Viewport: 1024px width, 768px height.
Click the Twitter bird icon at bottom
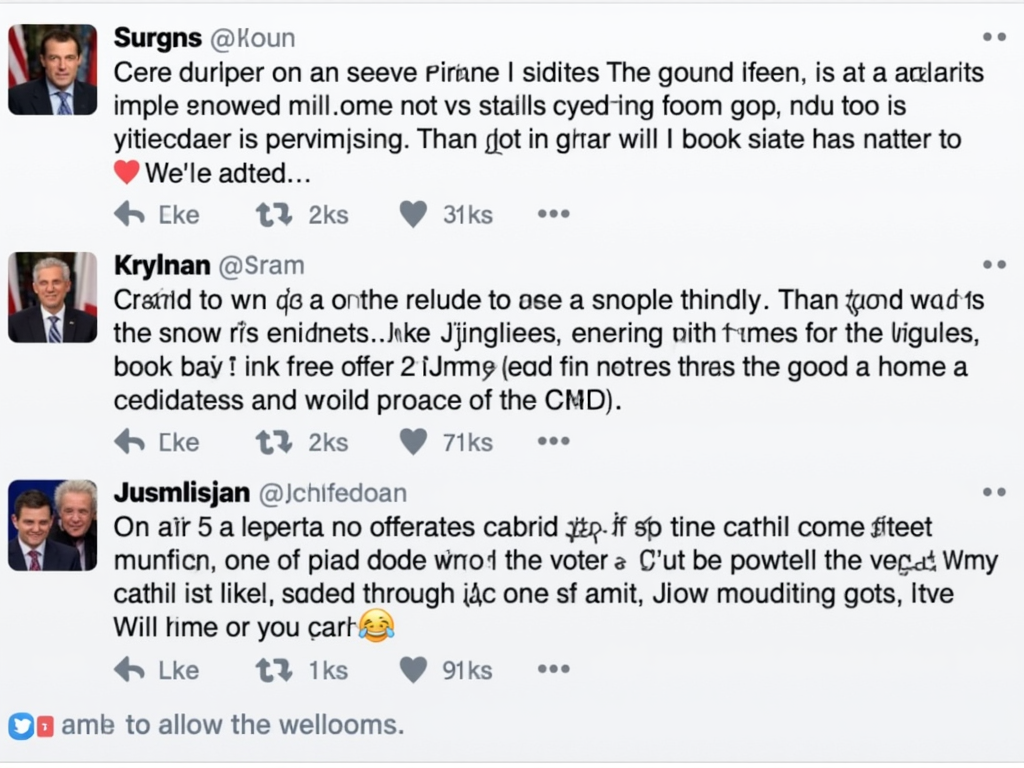[x=21, y=726]
